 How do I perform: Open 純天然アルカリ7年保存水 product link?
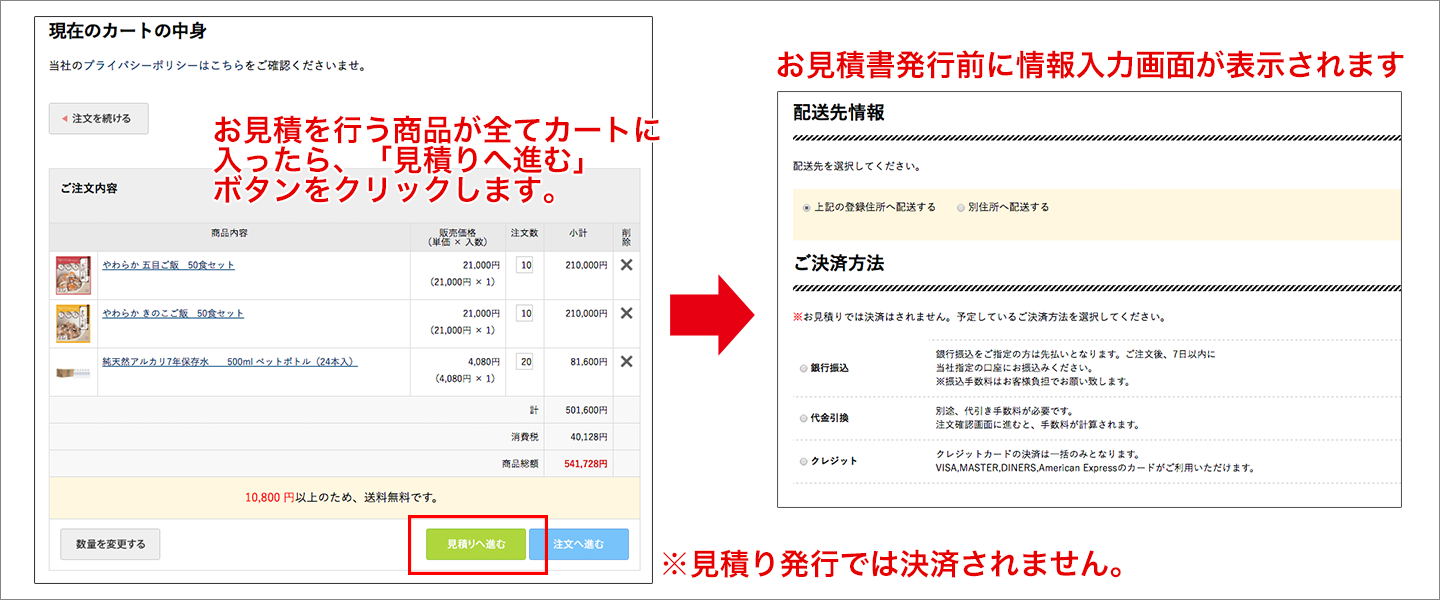pyautogui.click(x=230, y=361)
